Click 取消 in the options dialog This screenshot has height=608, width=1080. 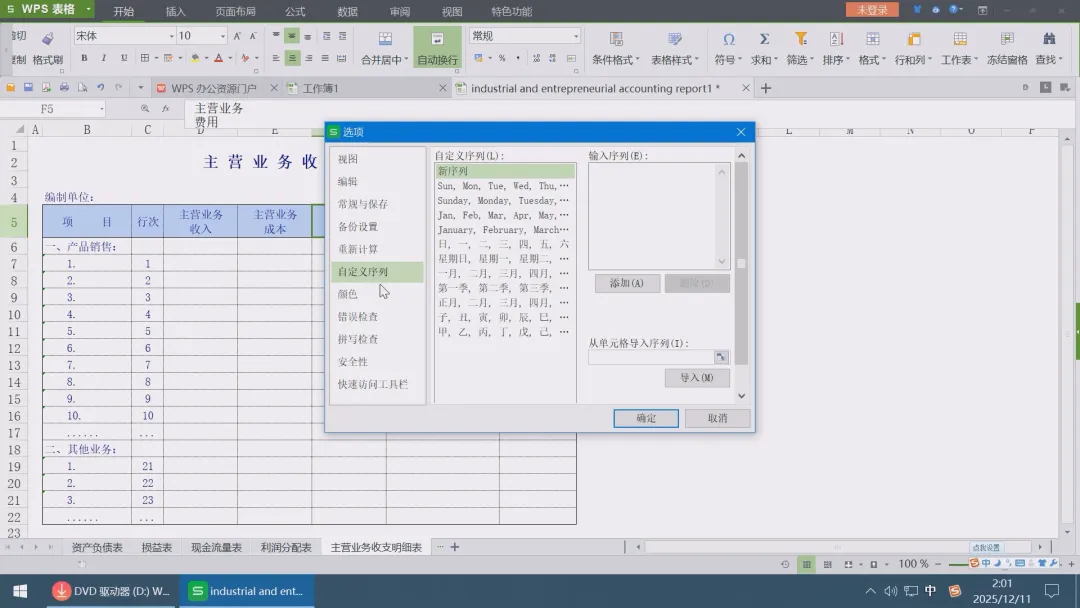717,418
